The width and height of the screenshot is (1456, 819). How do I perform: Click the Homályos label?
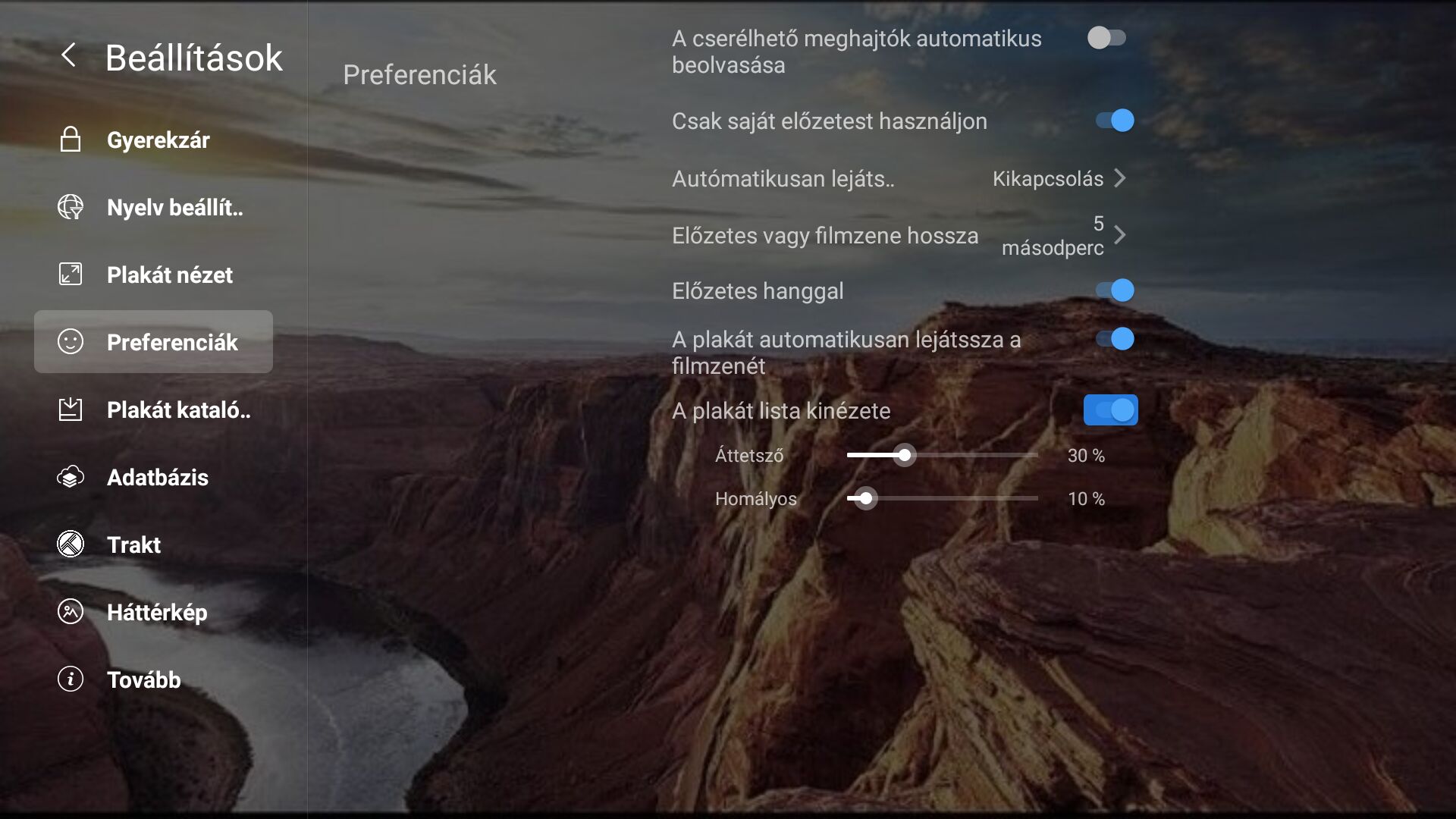tap(756, 499)
